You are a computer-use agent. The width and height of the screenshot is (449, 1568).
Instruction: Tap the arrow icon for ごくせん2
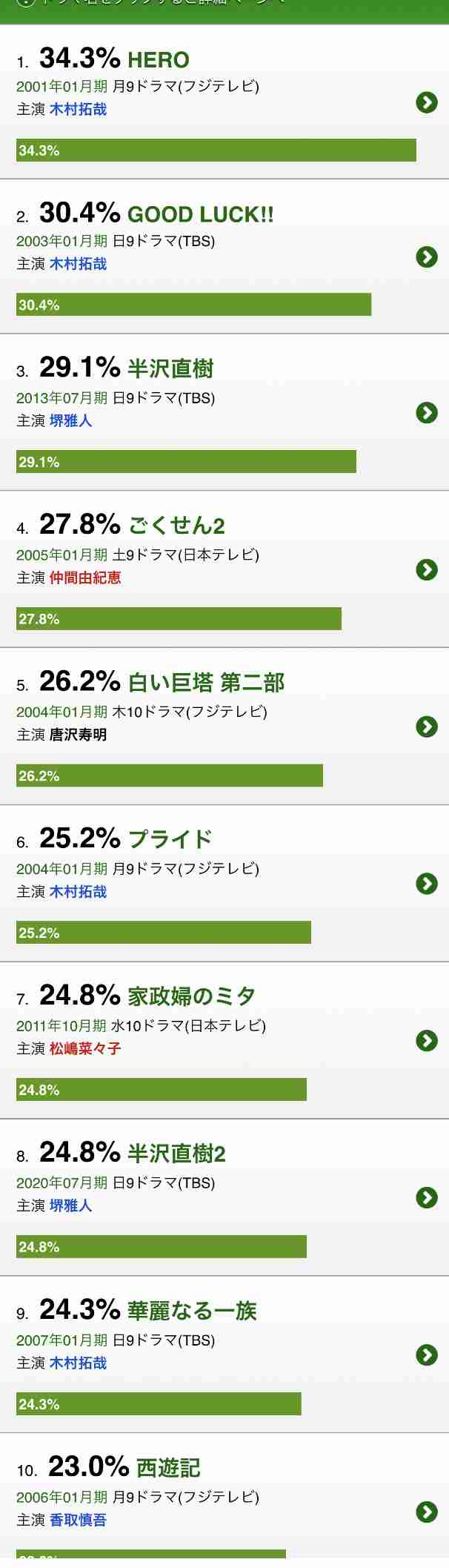click(427, 569)
